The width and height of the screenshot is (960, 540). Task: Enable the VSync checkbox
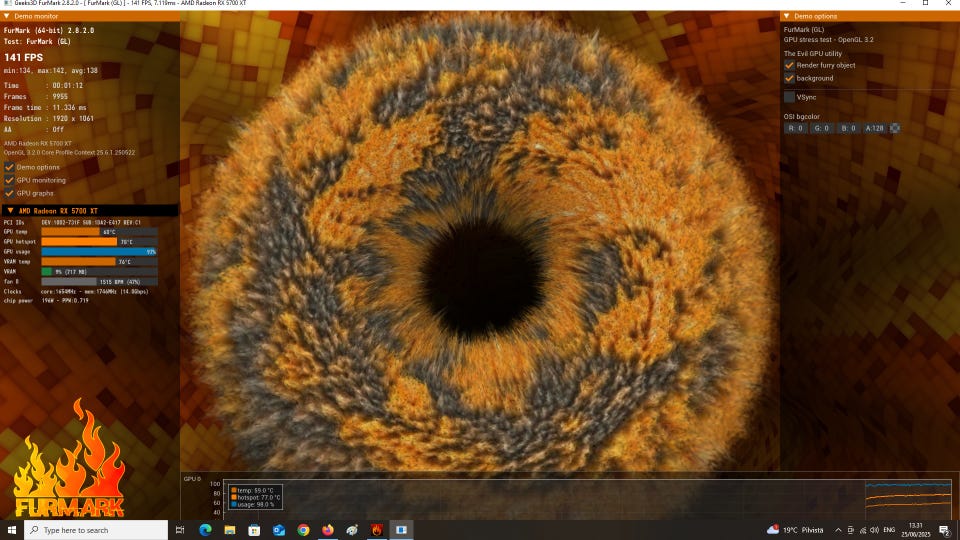click(789, 97)
